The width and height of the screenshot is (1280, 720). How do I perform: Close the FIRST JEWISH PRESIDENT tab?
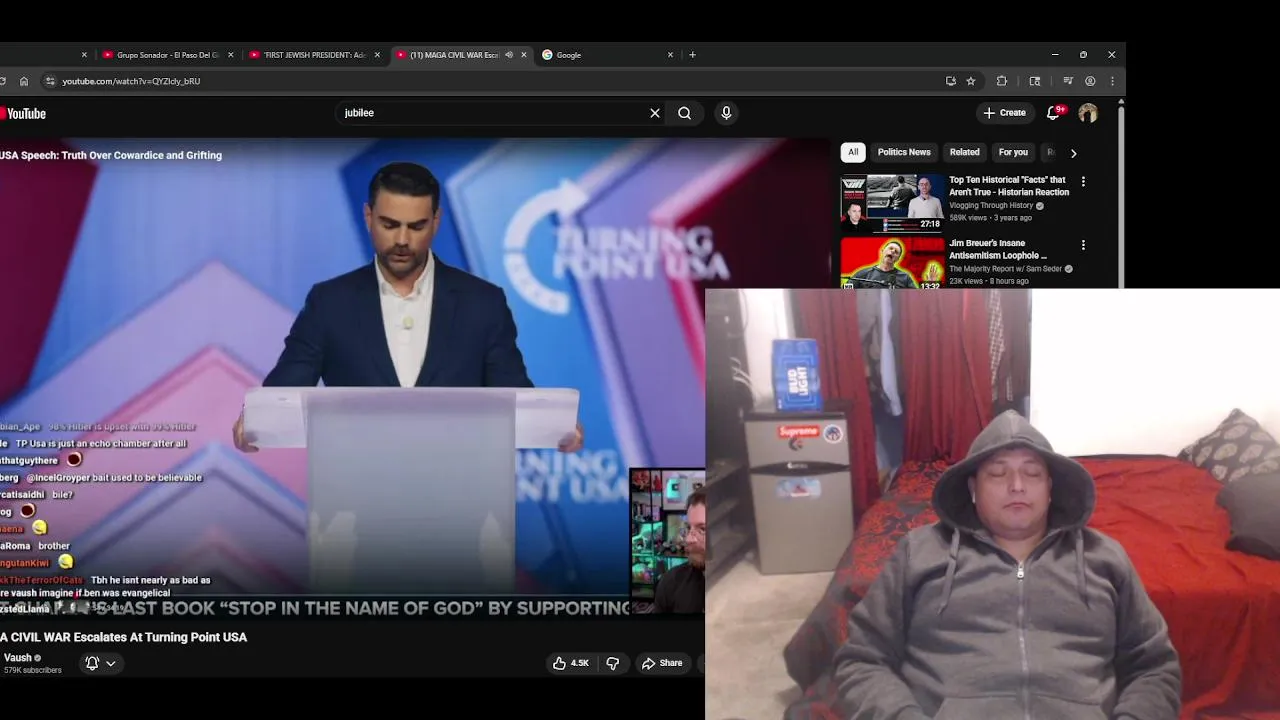[377, 55]
